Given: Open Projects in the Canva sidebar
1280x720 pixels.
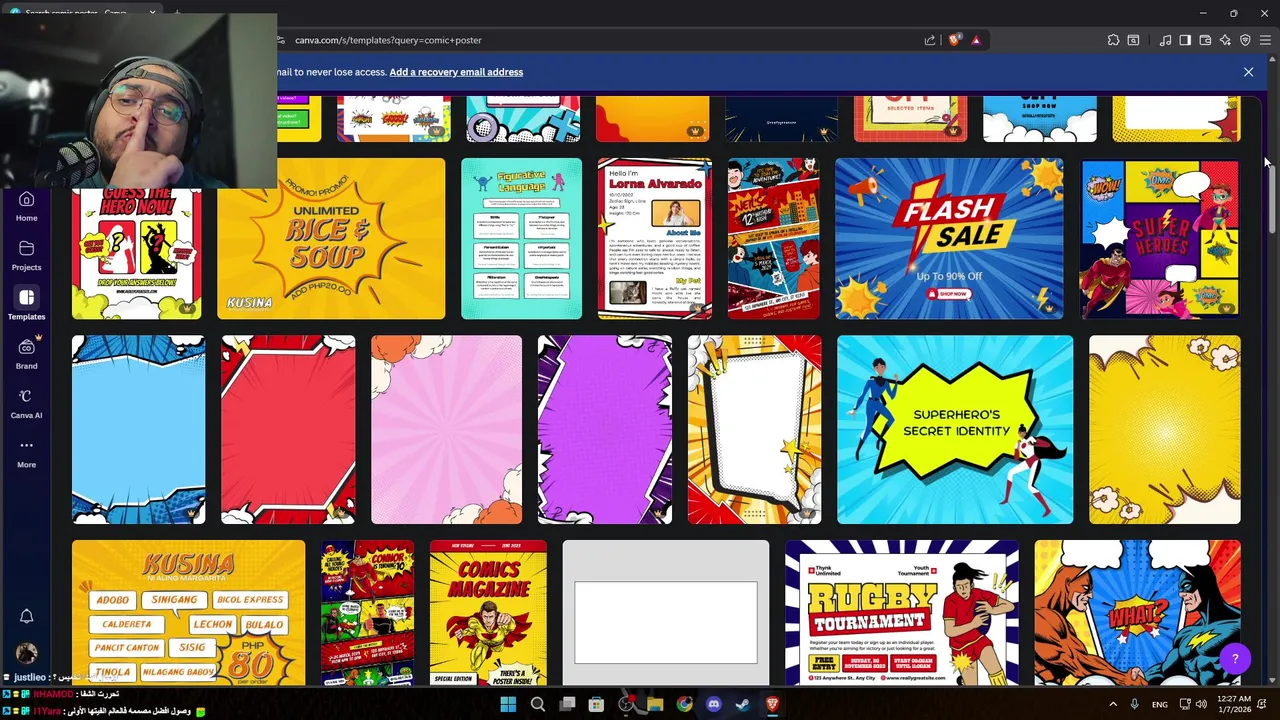Looking at the screenshot, I should 26,256.
